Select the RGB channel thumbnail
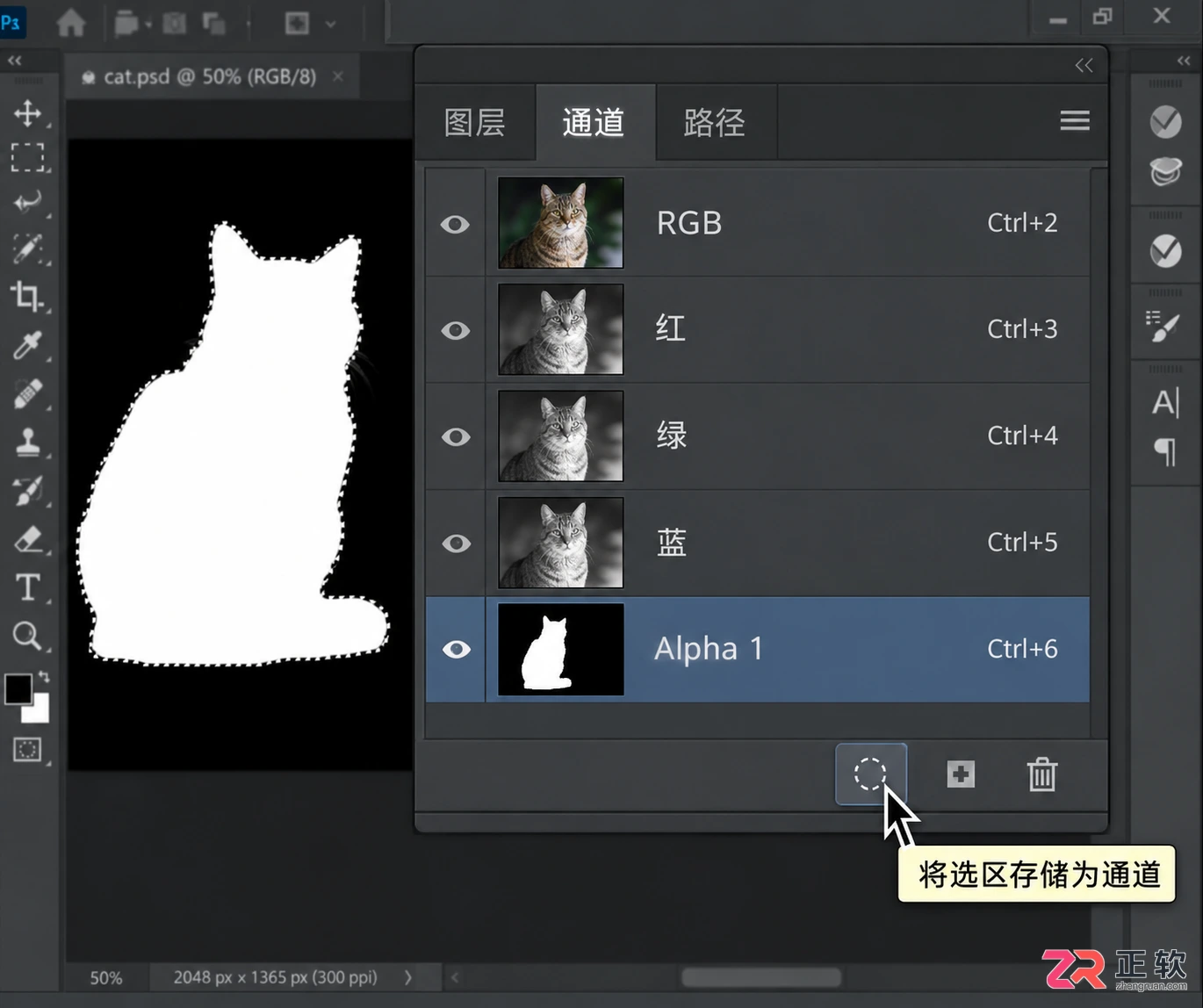Screen dimensions: 1203x1008 point(560,223)
